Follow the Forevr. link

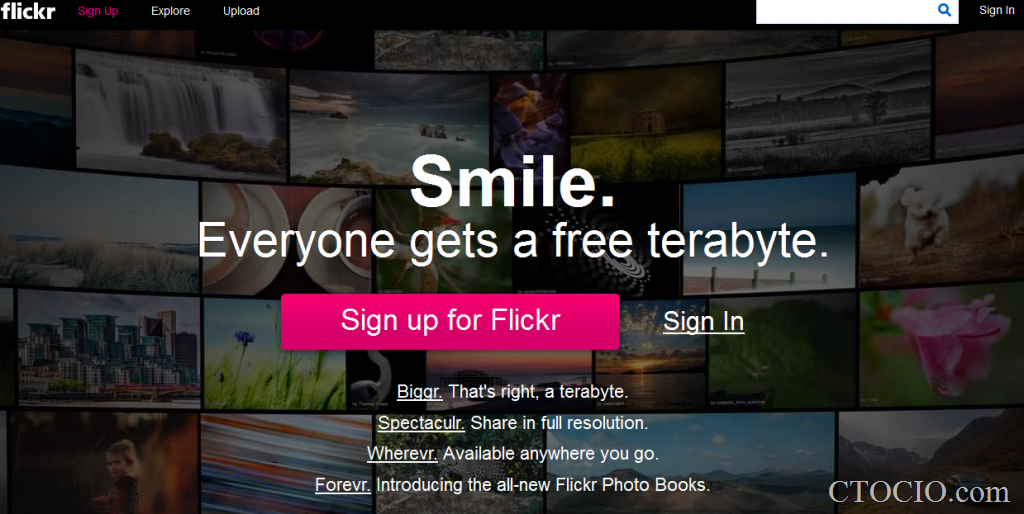point(343,485)
